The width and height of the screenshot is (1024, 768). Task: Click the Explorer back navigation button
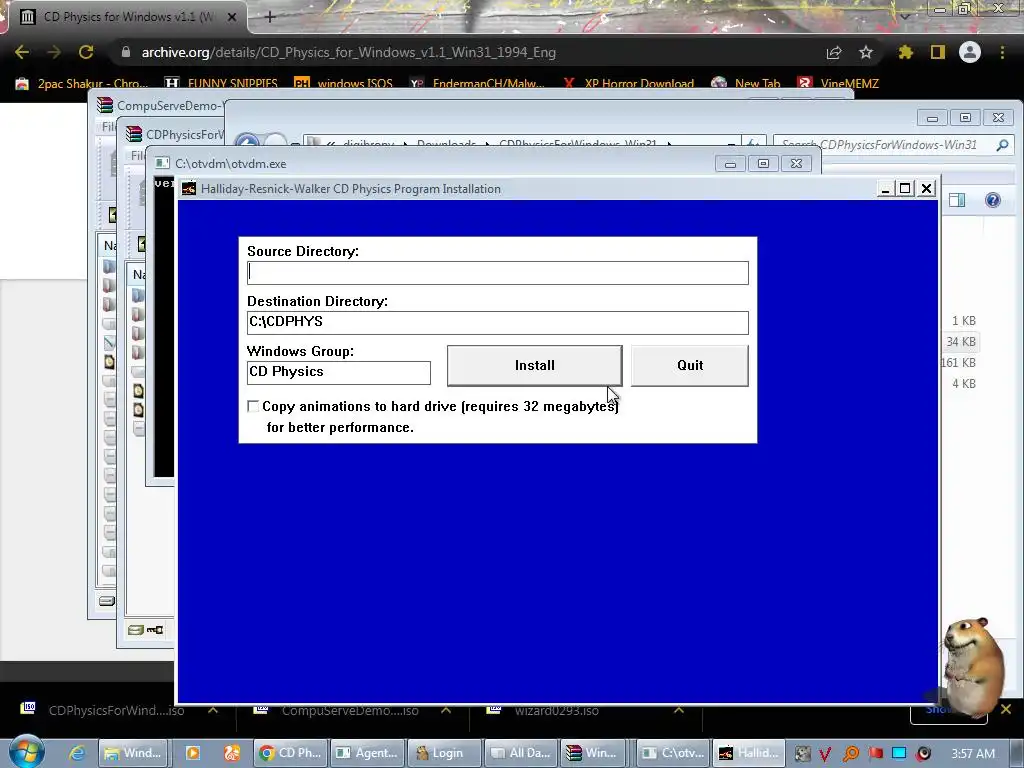[247, 142]
